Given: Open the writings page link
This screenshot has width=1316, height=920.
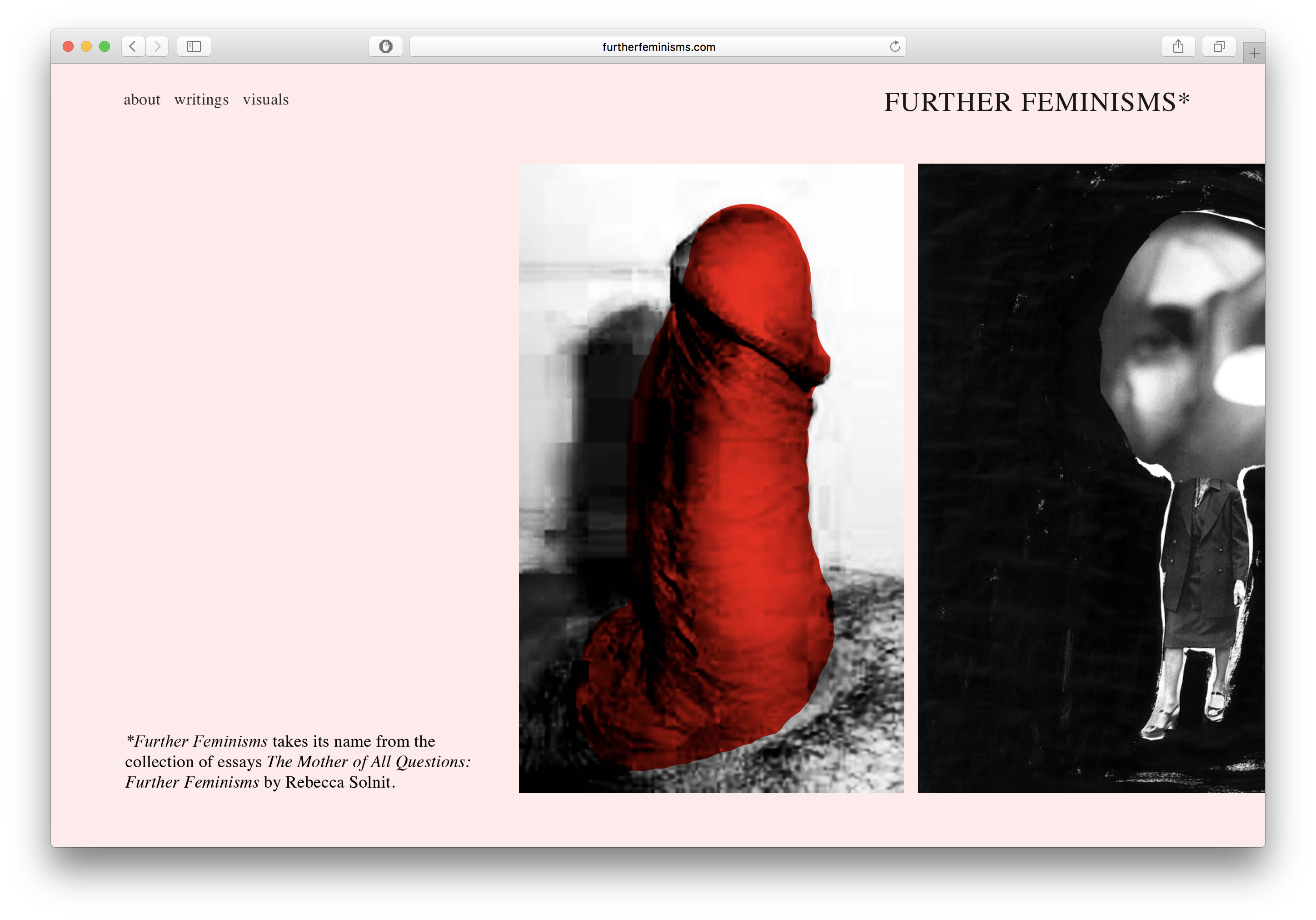Looking at the screenshot, I should point(201,100).
